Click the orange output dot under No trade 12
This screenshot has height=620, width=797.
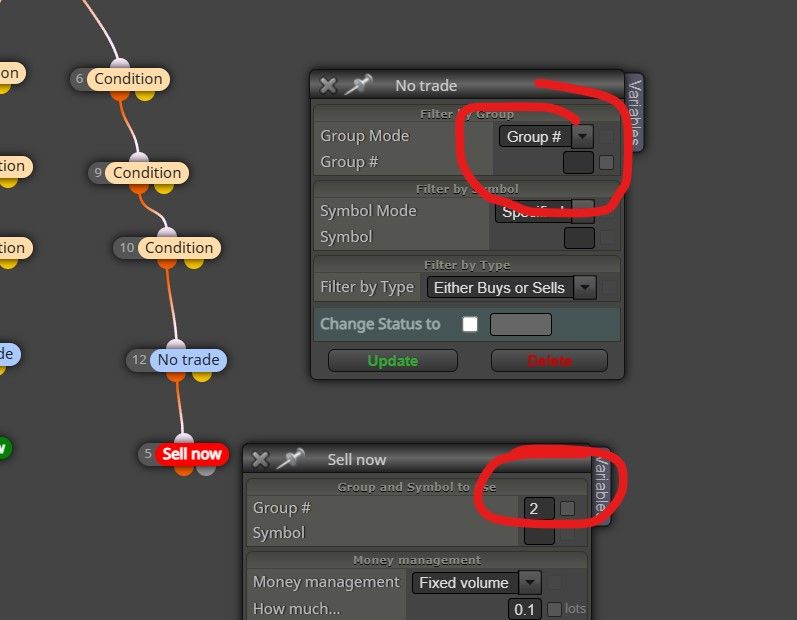pyautogui.click(x=176, y=375)
